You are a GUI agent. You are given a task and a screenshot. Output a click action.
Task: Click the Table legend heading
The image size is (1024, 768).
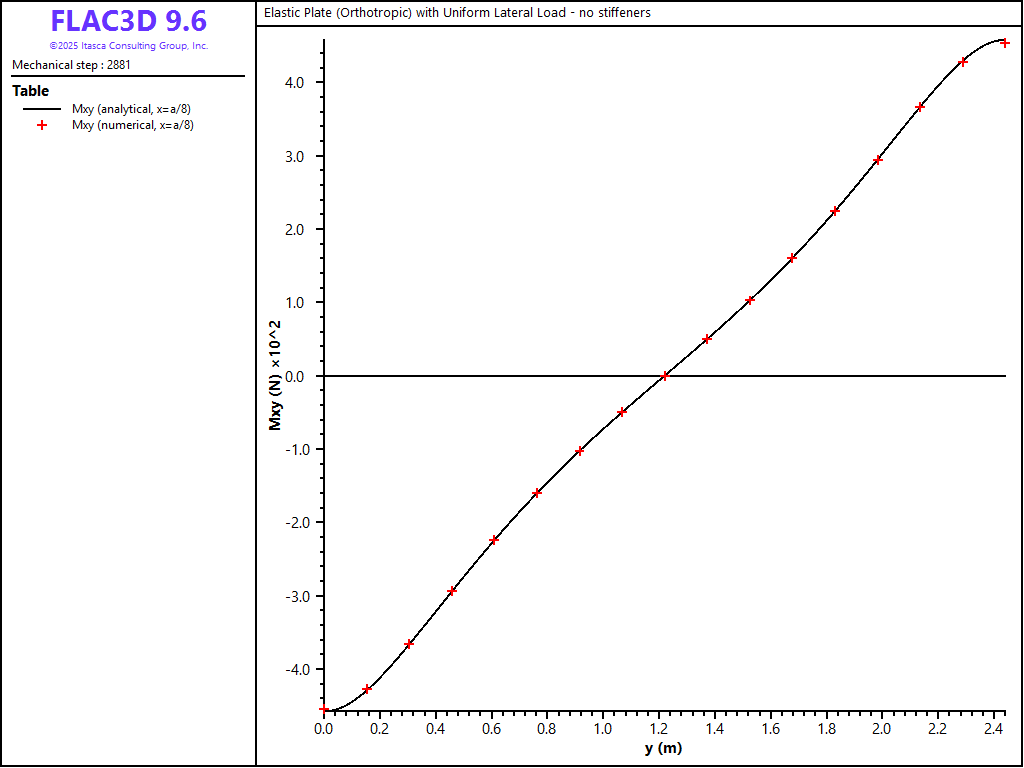pyautogui.click(x=30, y=91)
